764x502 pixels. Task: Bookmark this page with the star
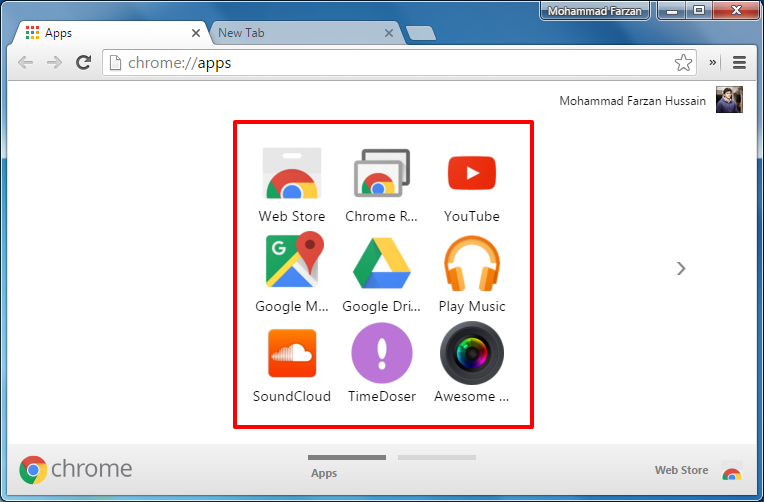click(683, 62)
